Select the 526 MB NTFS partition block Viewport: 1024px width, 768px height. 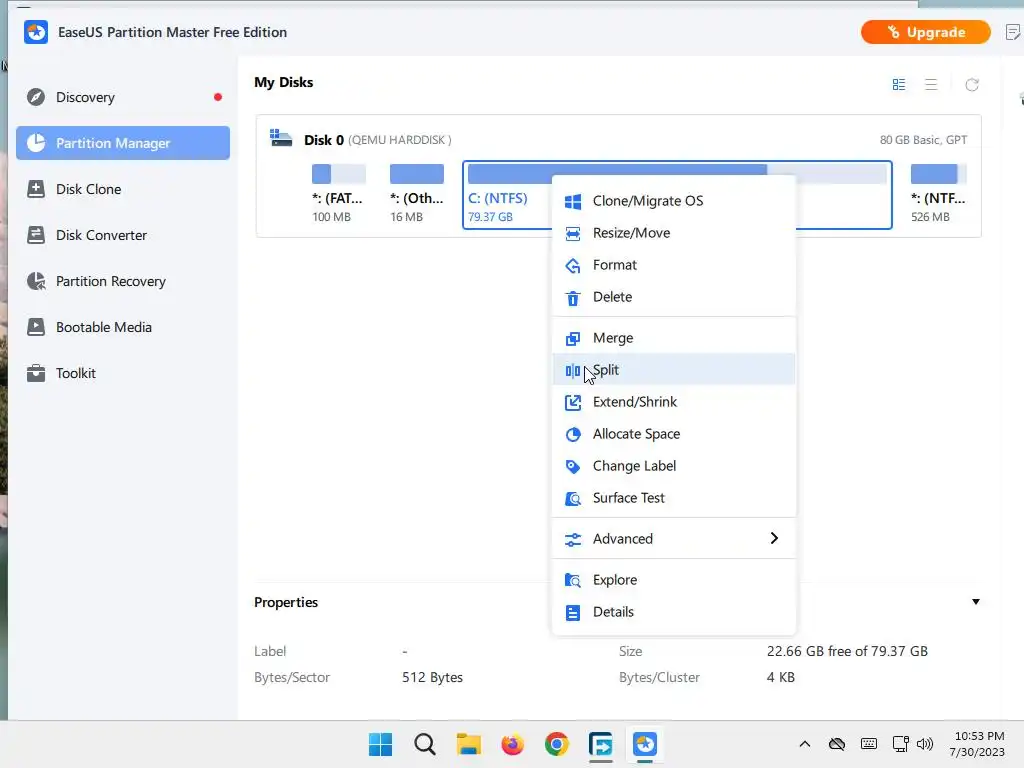pyautogui.click(x=938, y=194)
